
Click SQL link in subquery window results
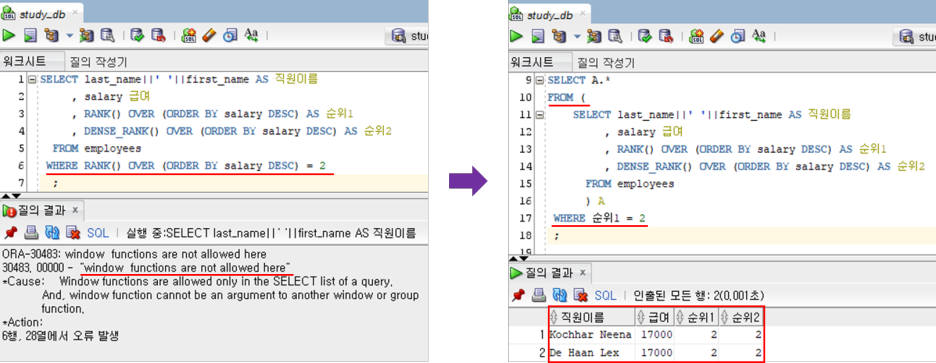pos(605,295)
